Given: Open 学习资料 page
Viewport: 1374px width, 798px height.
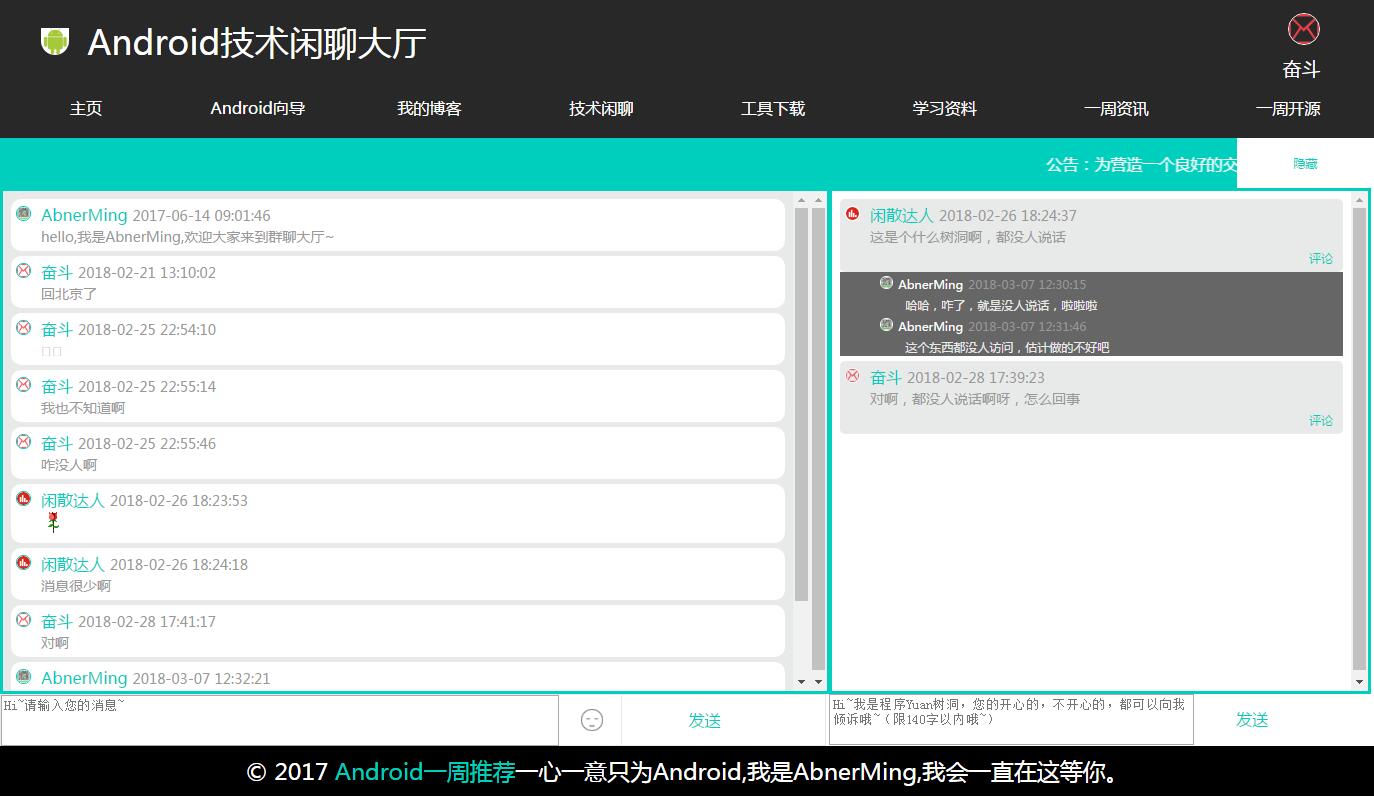Looking at the screenshot, I should (x=945, y=109).
